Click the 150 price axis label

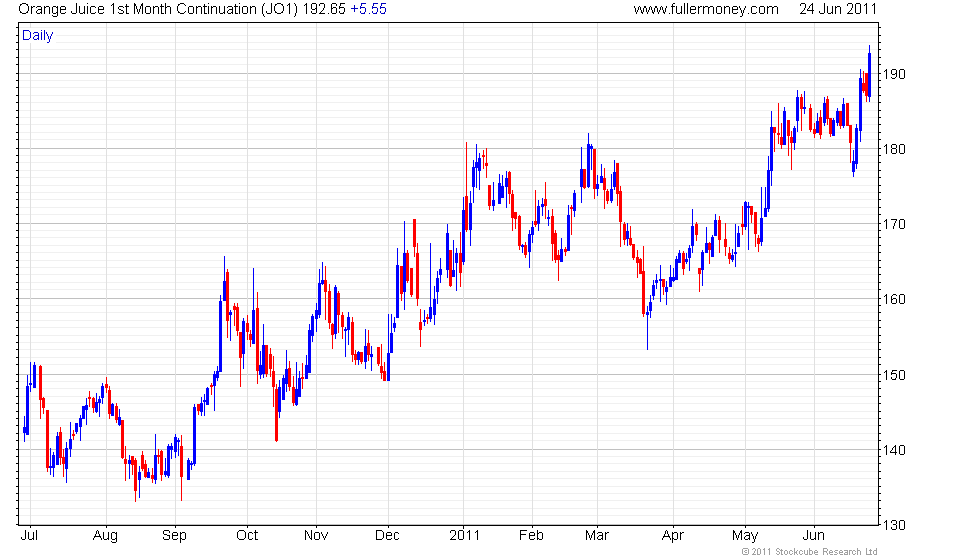point(894,375)
